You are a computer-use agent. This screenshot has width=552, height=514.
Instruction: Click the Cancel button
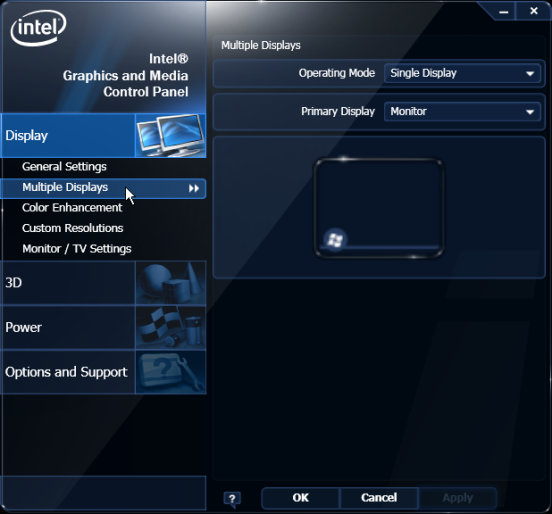379,498
